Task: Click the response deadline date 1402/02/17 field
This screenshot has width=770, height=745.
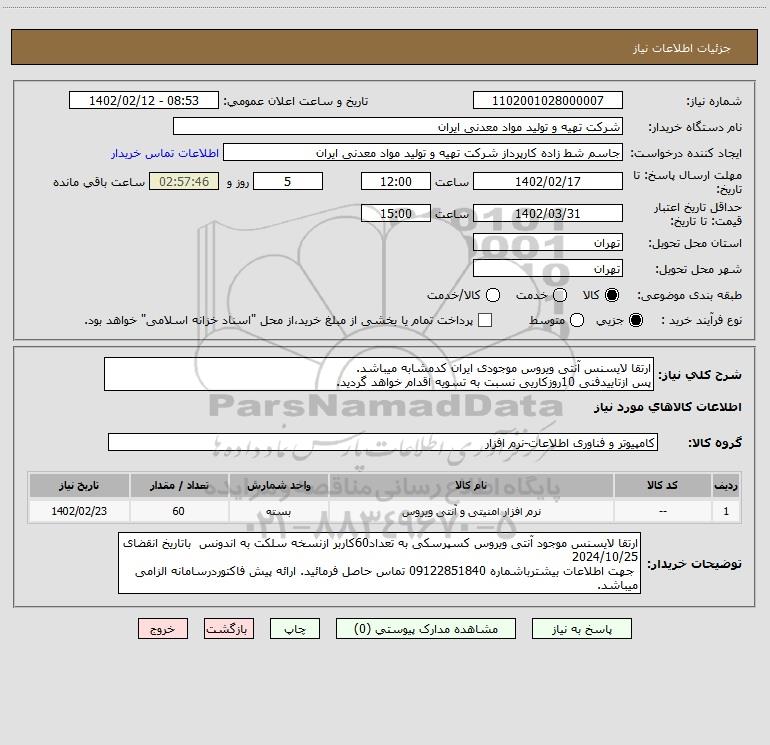Action: pos(548,181)
